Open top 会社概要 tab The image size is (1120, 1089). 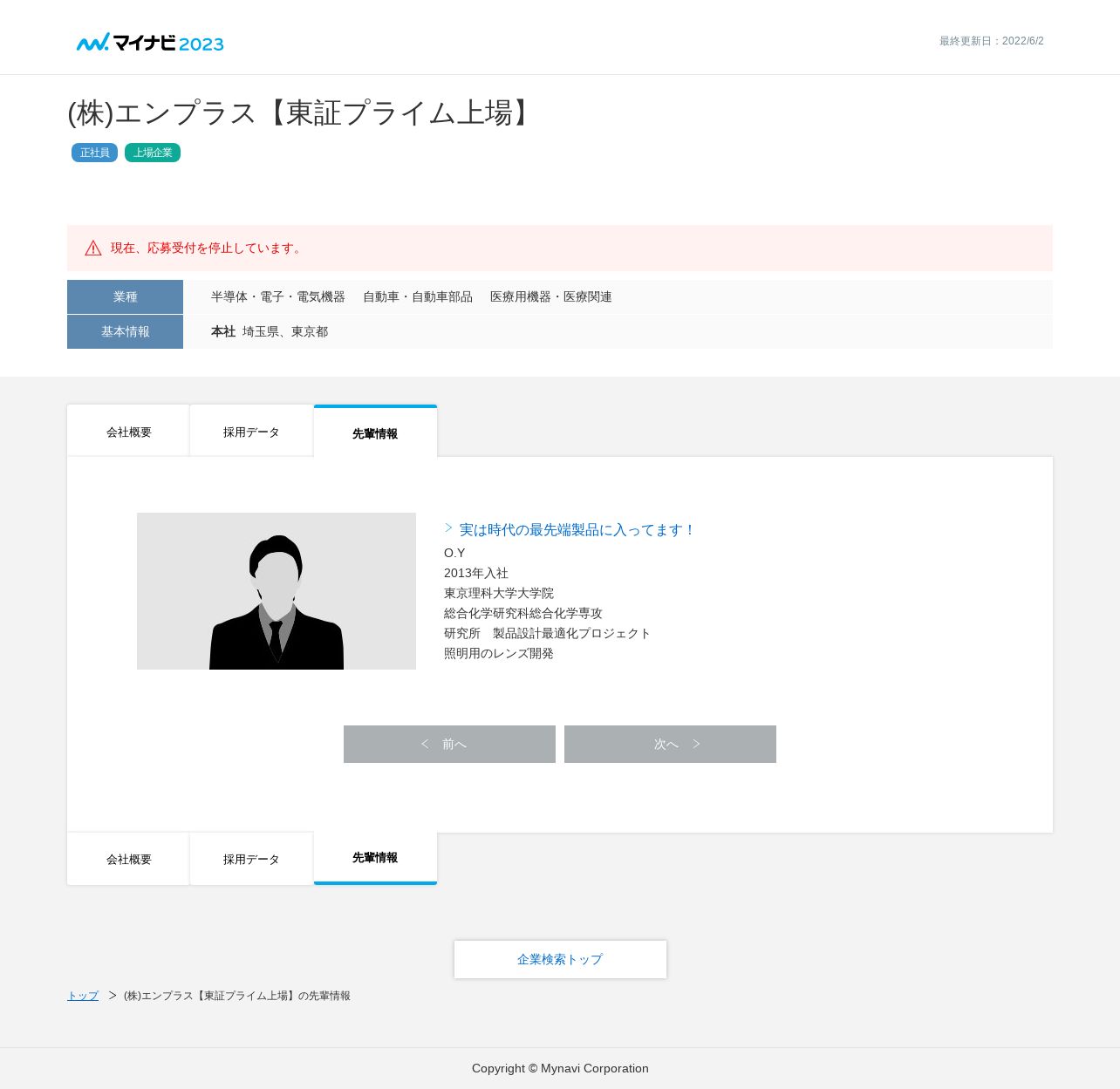tap(128, 431)
